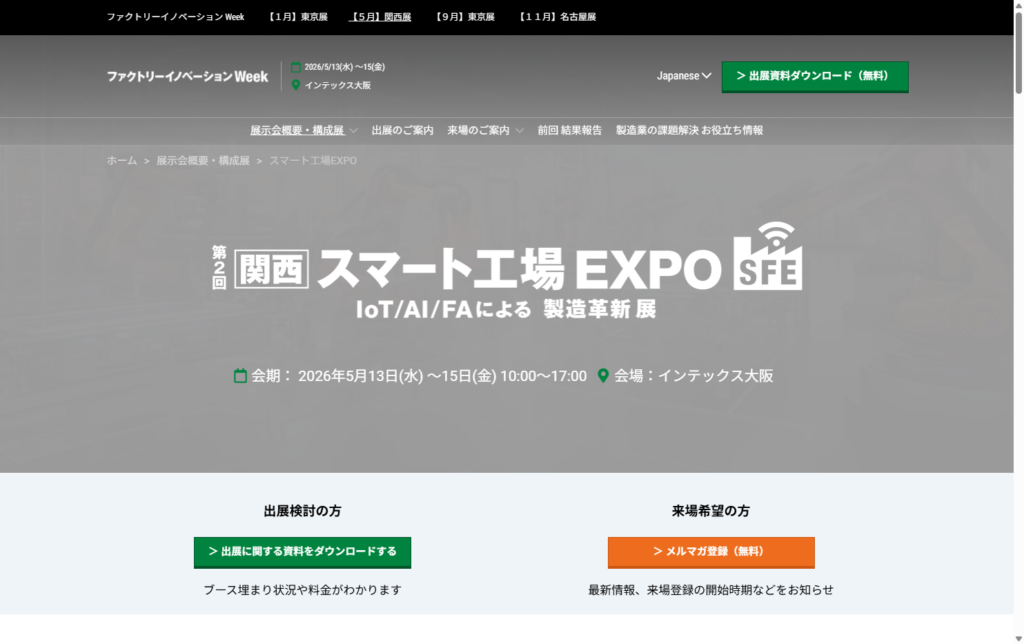Open the 前回 結果報告 menu item
Screen dimensions: 1024x644
coord(569,130)
